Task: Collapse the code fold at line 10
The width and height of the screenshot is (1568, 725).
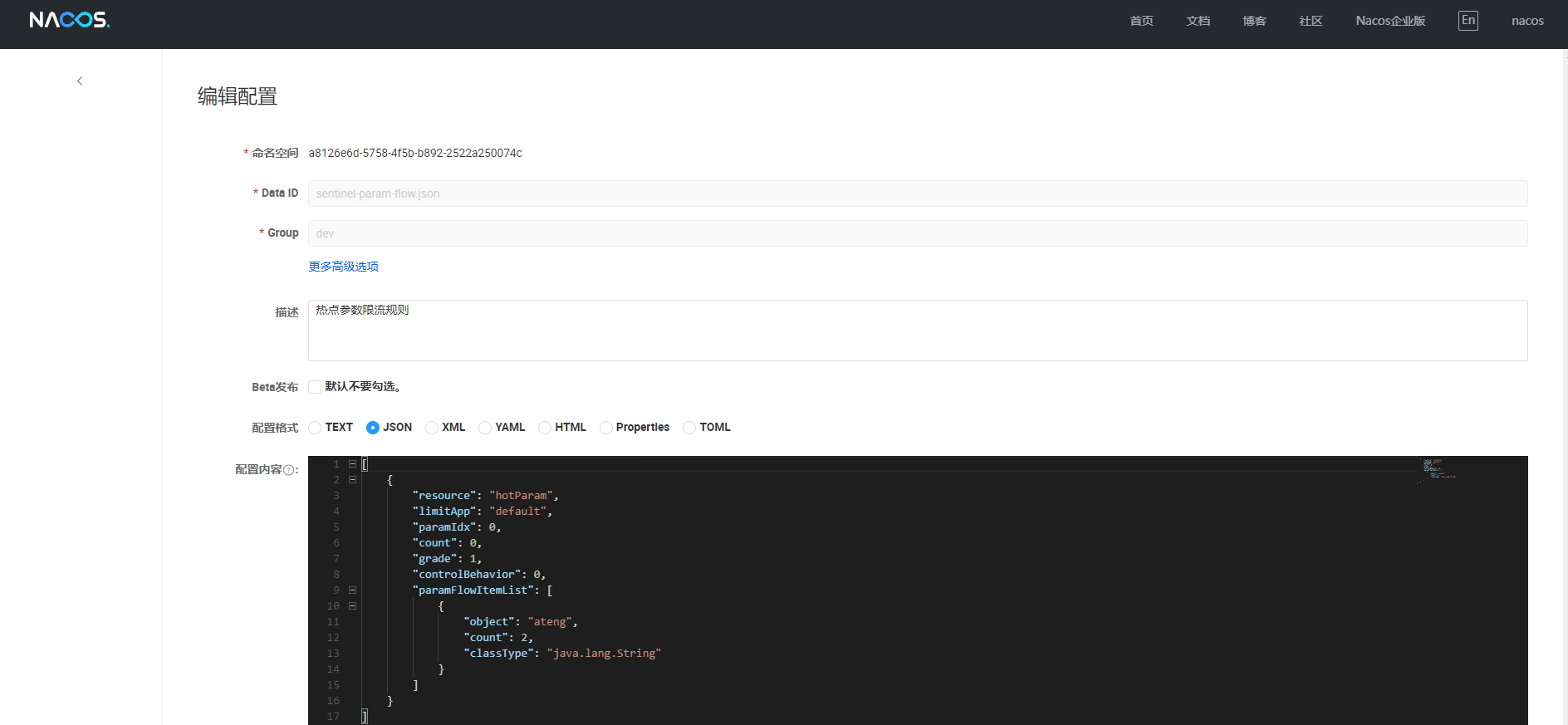Action: click(352, 606)
